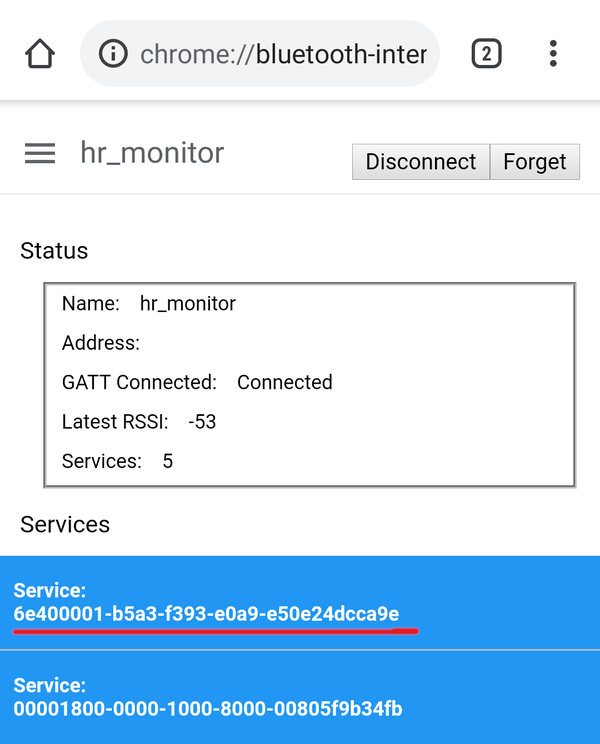The height and width of the screenshot is (744, 600).
Task: Click the Latest RSSI -53 value
Action: (202, 422)
